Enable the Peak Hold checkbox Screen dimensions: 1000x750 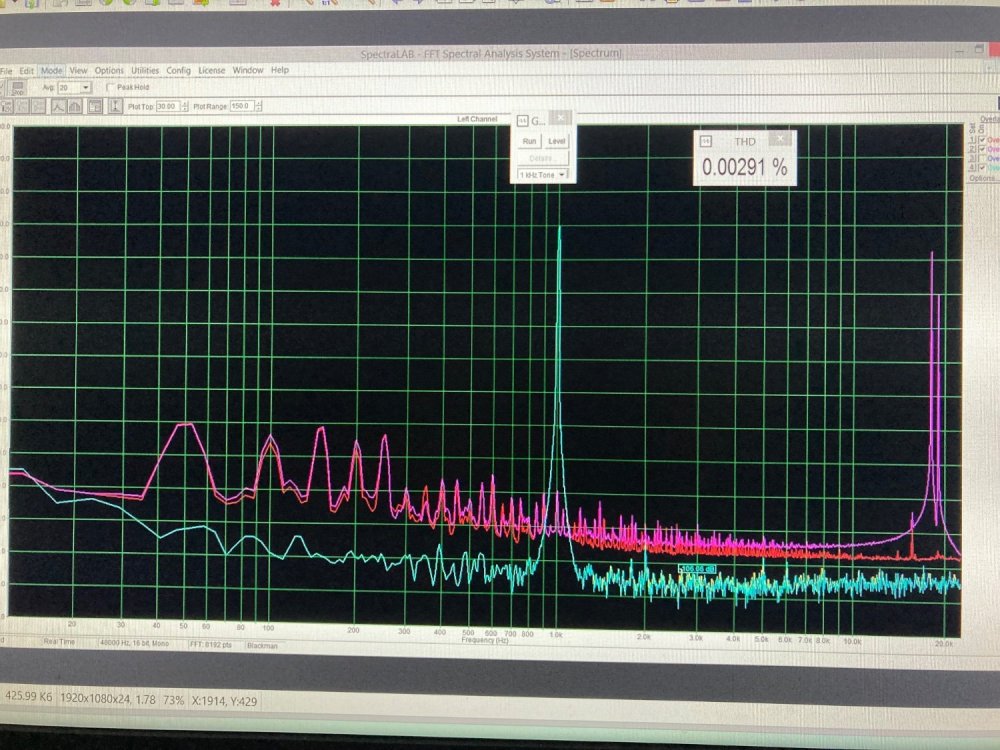coord(110,88)
